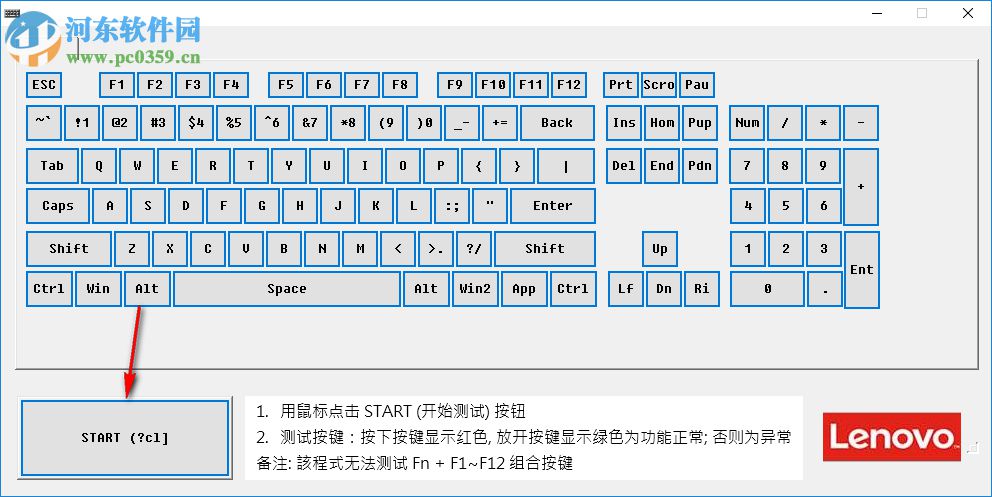
Task: Click the keyboard icon in title bar
Action: tap(12, 13)
